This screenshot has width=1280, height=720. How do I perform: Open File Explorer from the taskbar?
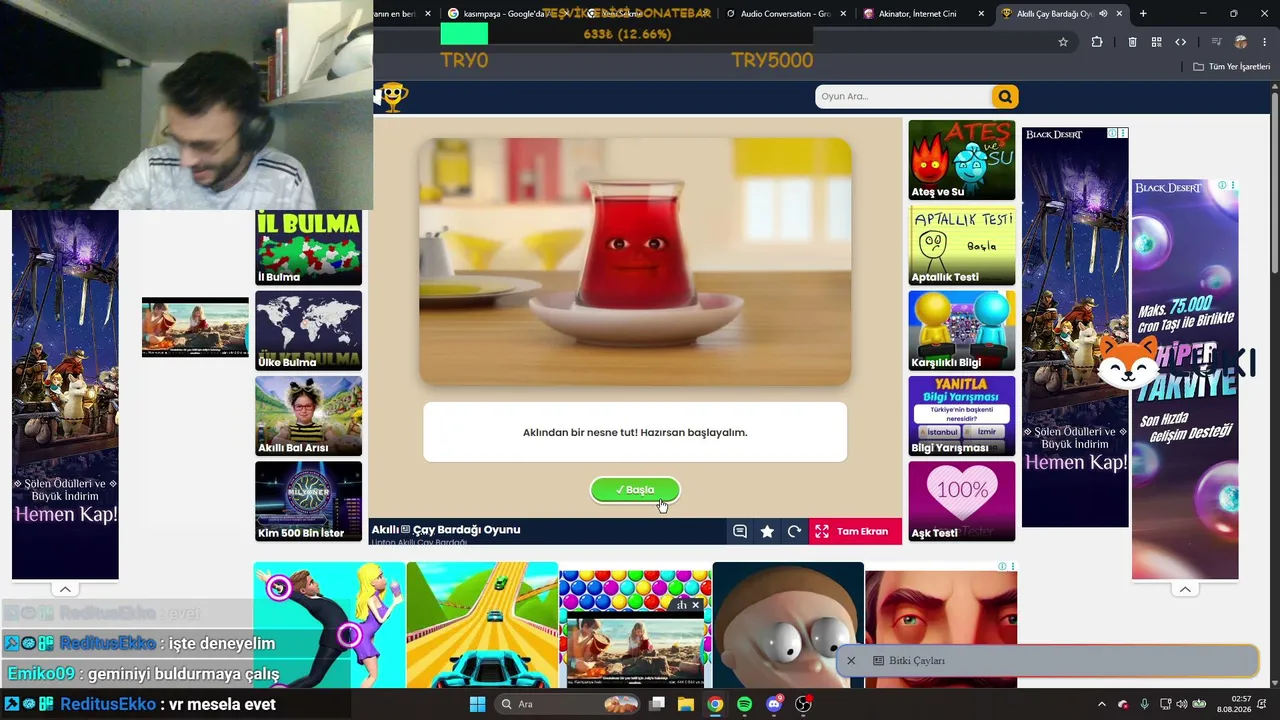[686, 704]
